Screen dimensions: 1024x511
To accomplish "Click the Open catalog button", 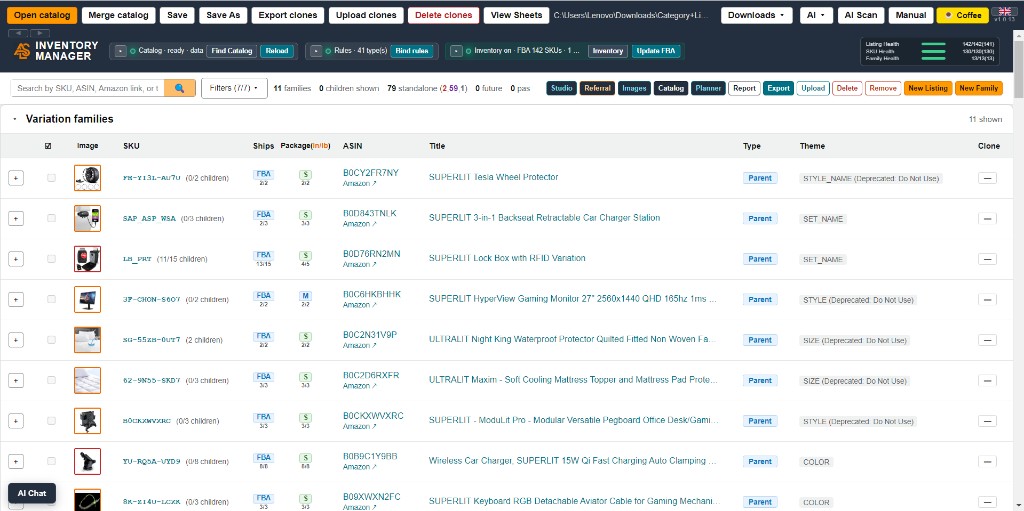I will pos(42,15).
